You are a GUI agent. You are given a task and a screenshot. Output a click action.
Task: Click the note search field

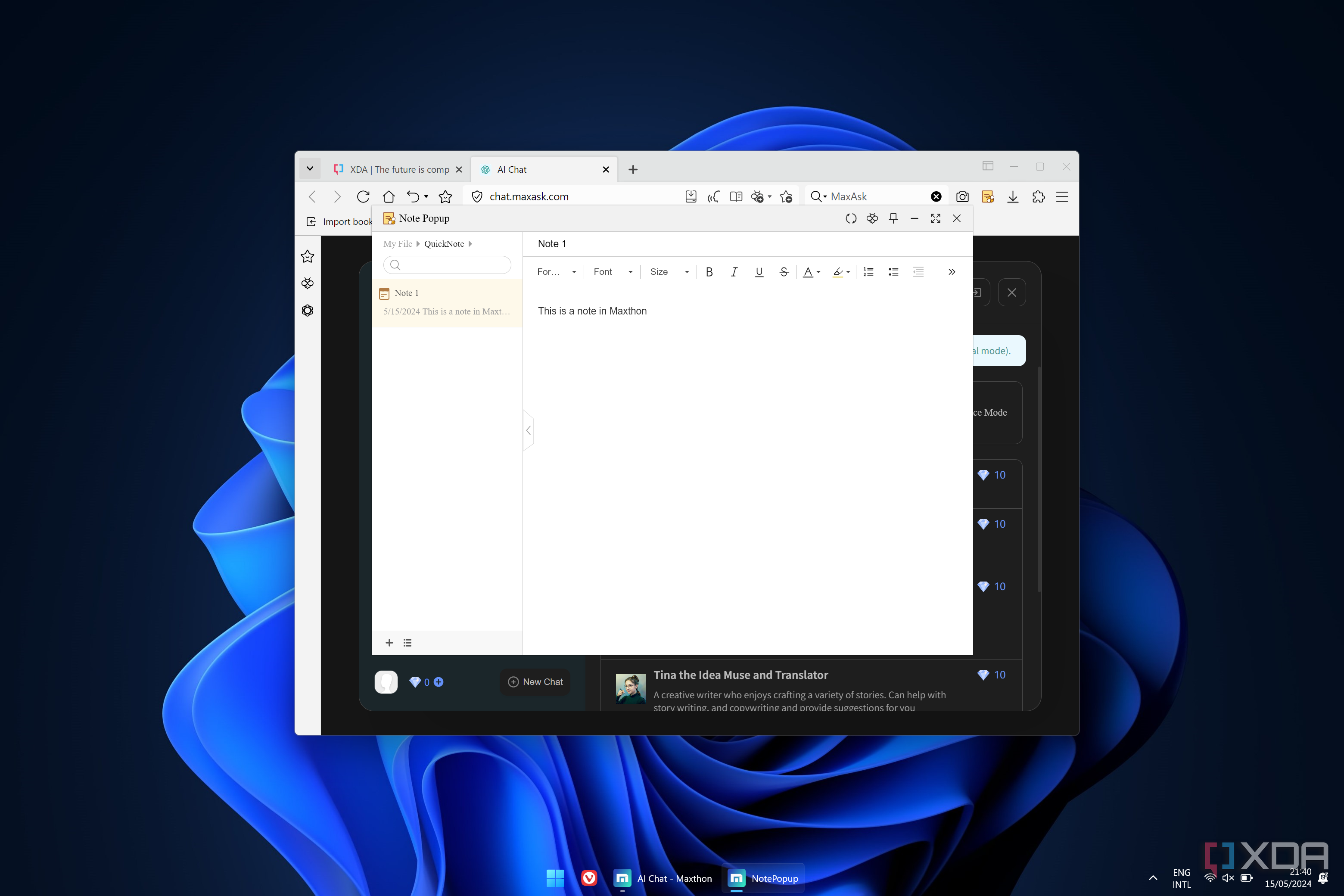(x=447, y=264)
